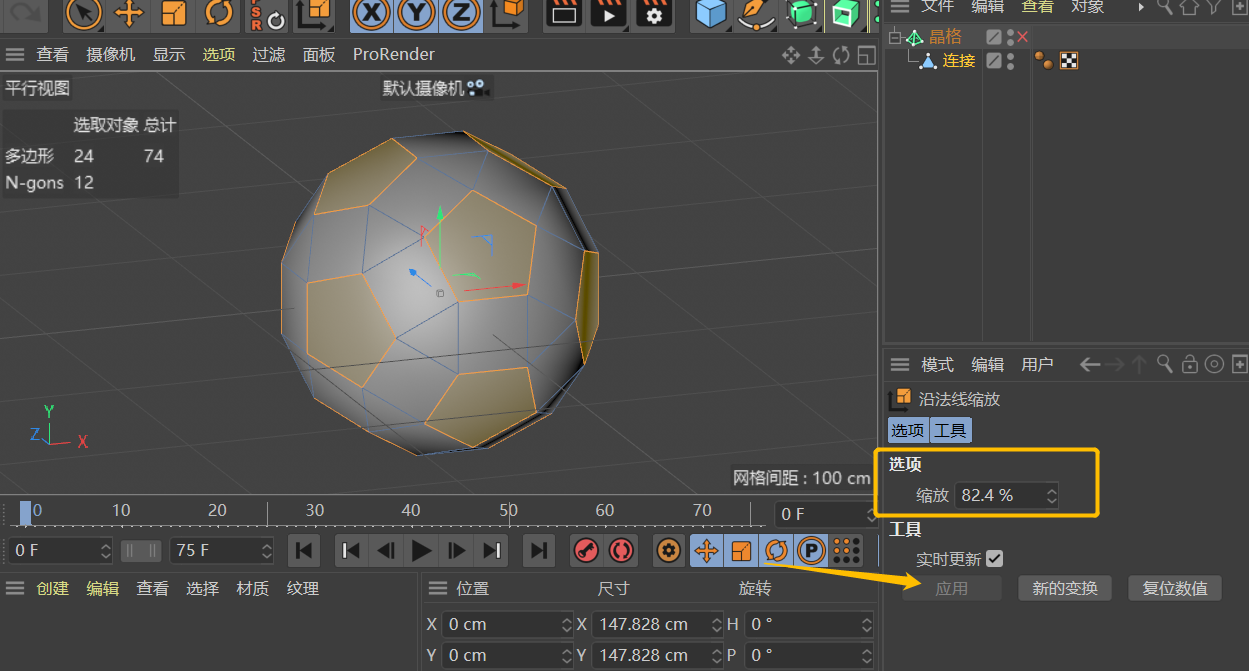
Task: Select the Rotate tool in top toolbar
Action: [218, 13]
